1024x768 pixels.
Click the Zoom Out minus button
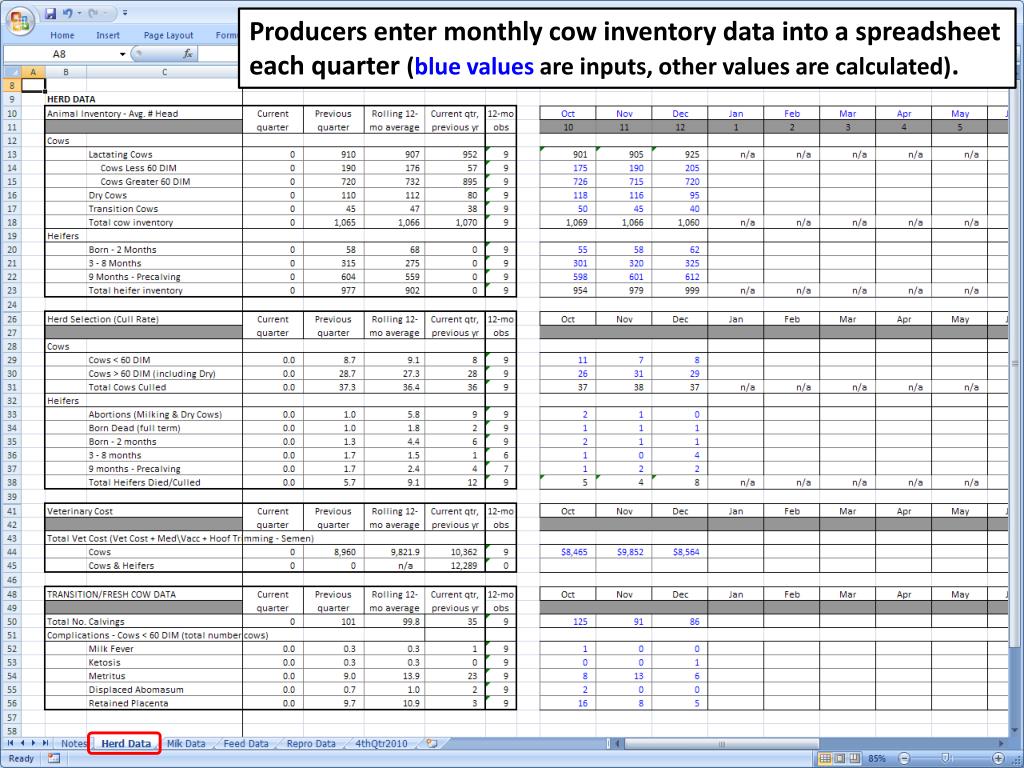pos(904,758)
